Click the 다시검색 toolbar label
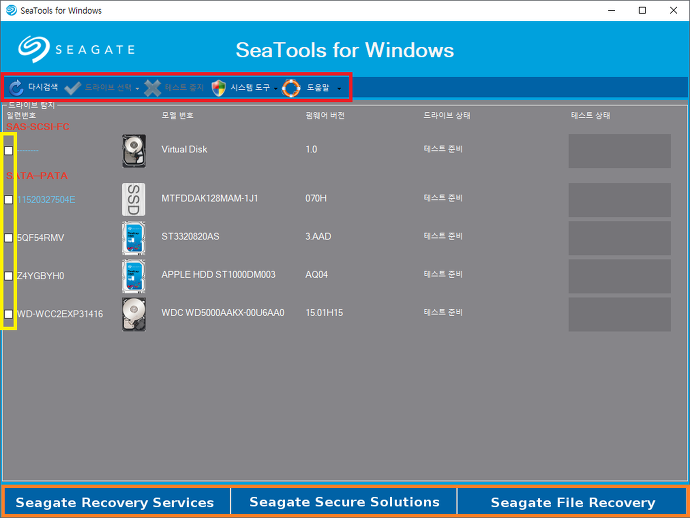Screen dimensions: 690x518 pos(43,87)
